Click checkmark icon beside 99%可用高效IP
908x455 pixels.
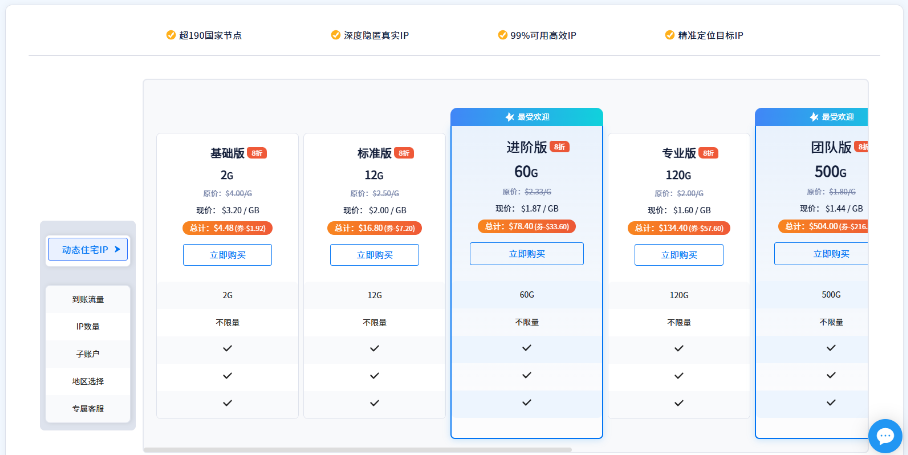502,35
